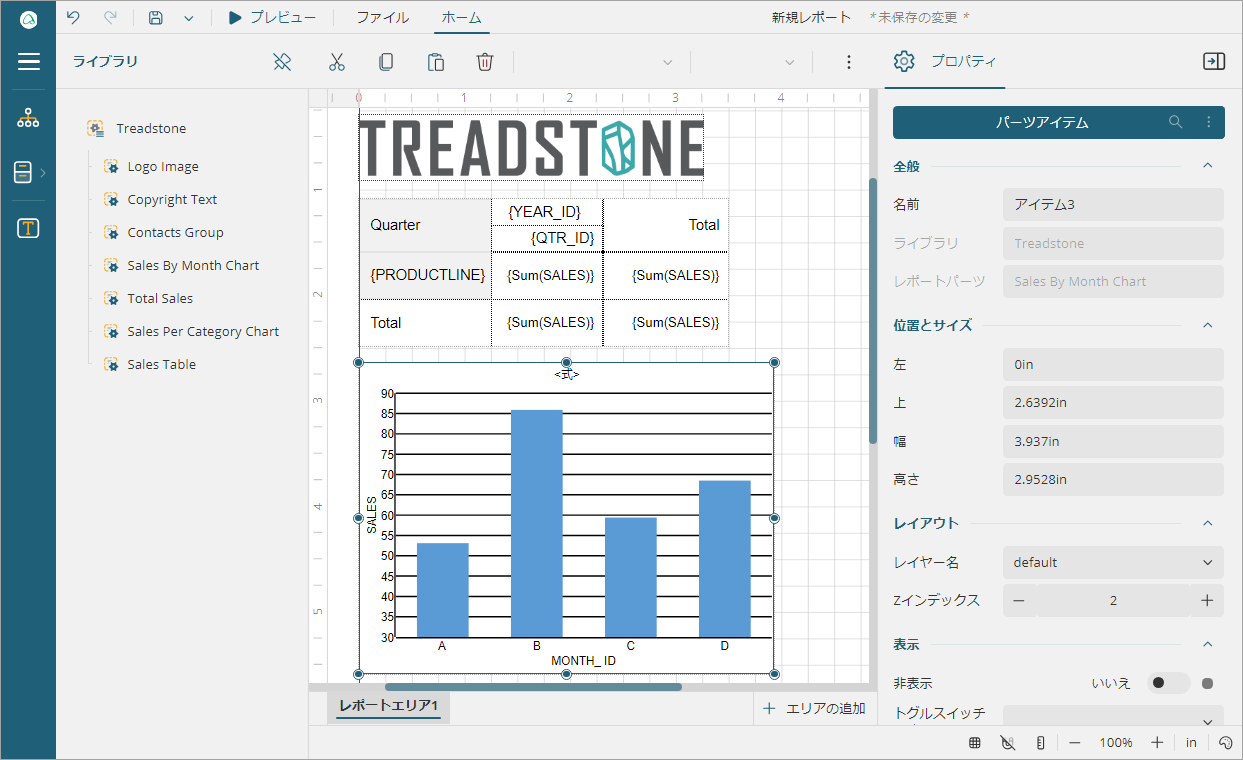This screenshot has width=1243, height=760.
Task: Open the data panel in the sidebar
Action: click(x=24, y=172)
